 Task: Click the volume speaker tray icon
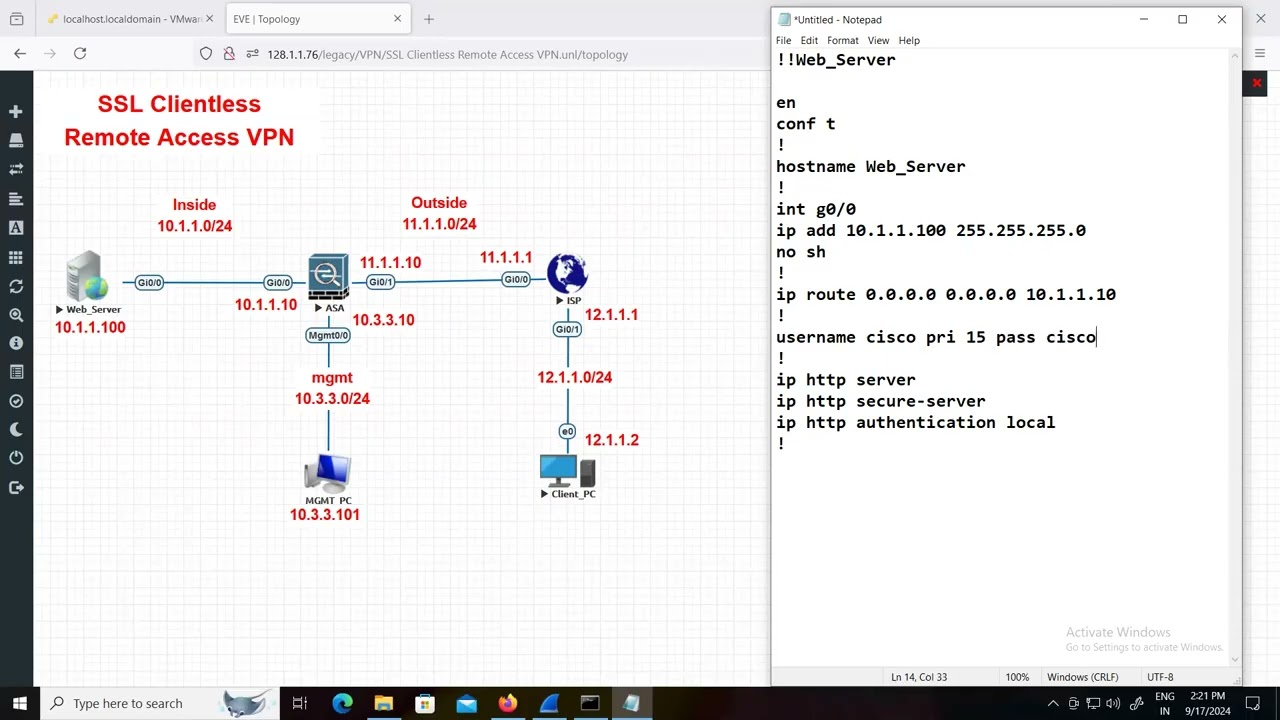(1113, 703)
